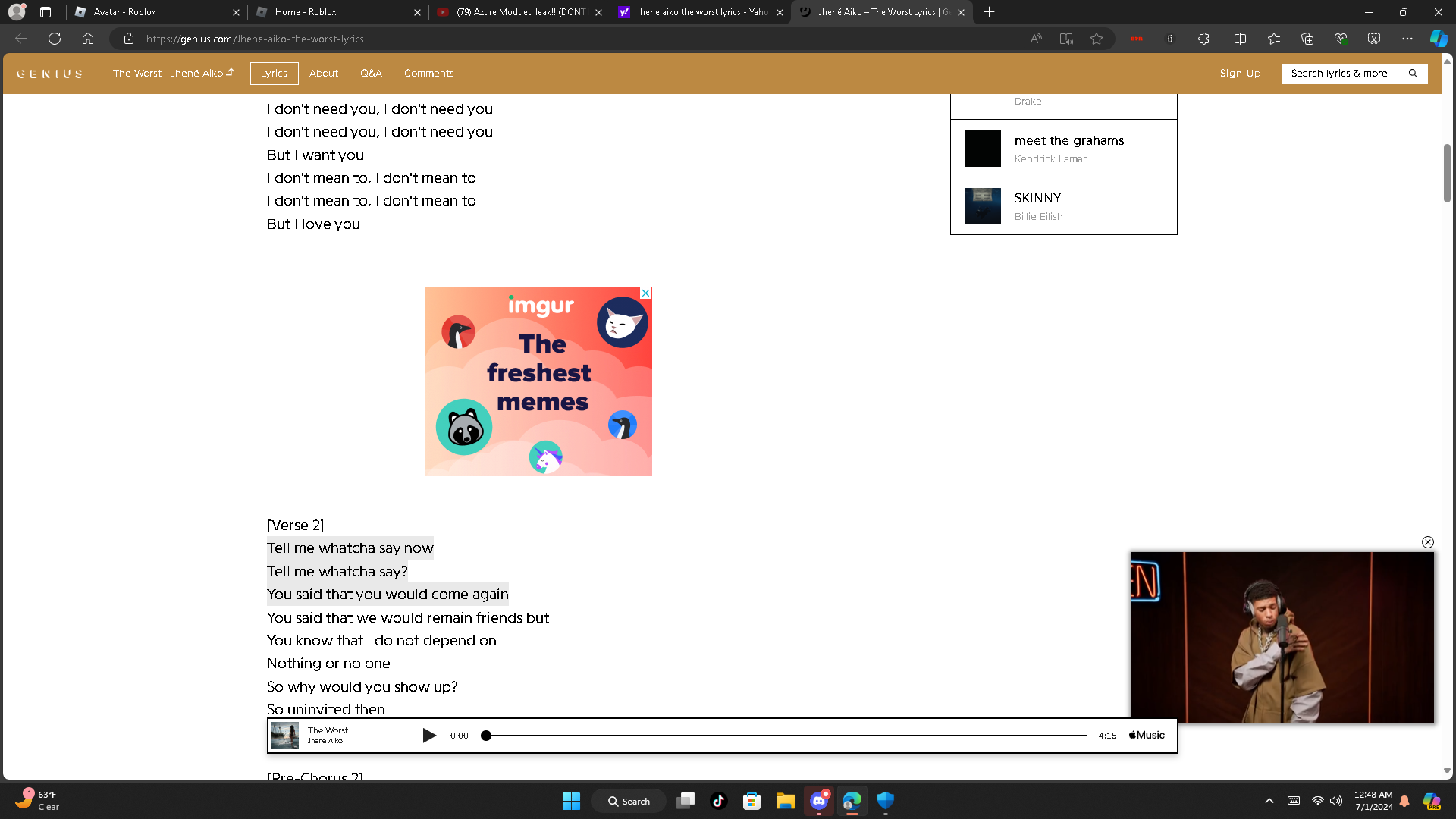The height and width of the screenshot is (819, 1456).
Task: View site information lock icon
Action: (129, 39)
